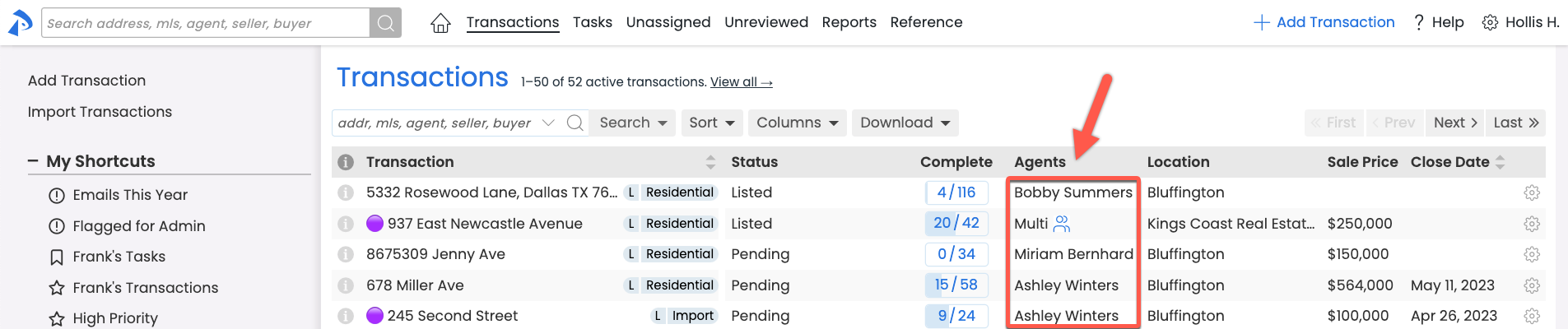Collapse the My Shortcuts section
Screen dimensions: 1568x329
[33, 161]
